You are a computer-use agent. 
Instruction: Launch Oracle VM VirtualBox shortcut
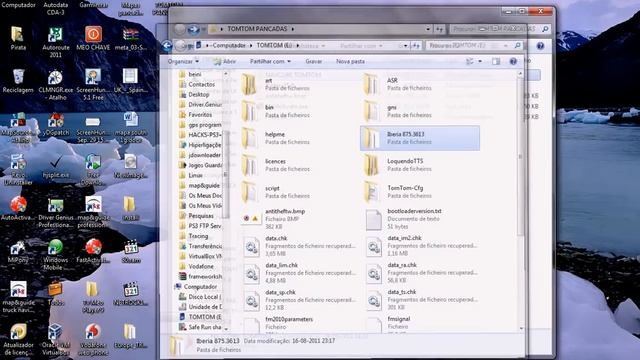pyautogui.click(x=56, y=340)
